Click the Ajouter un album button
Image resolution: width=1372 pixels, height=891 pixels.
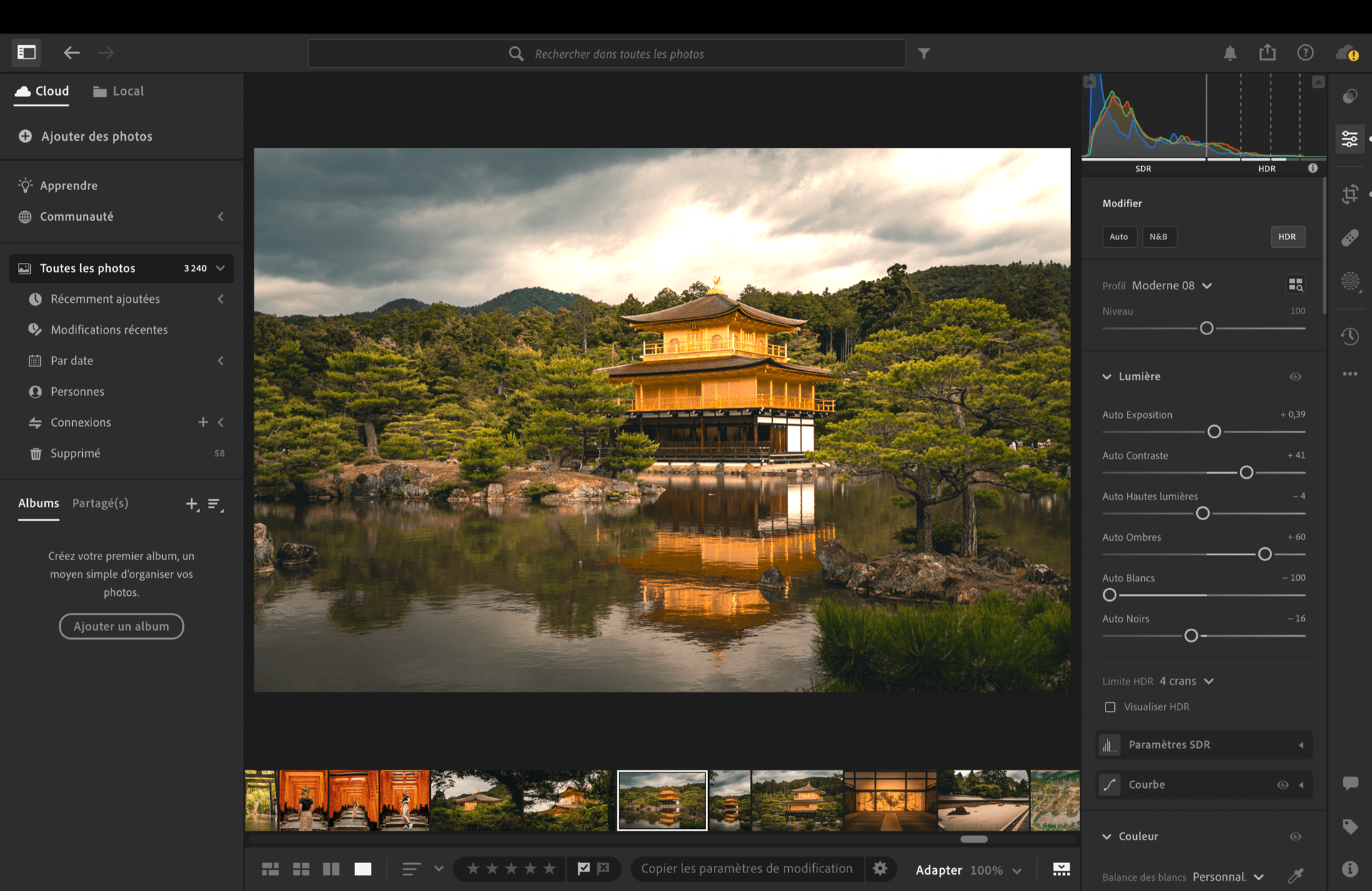[x=121, y=626]
